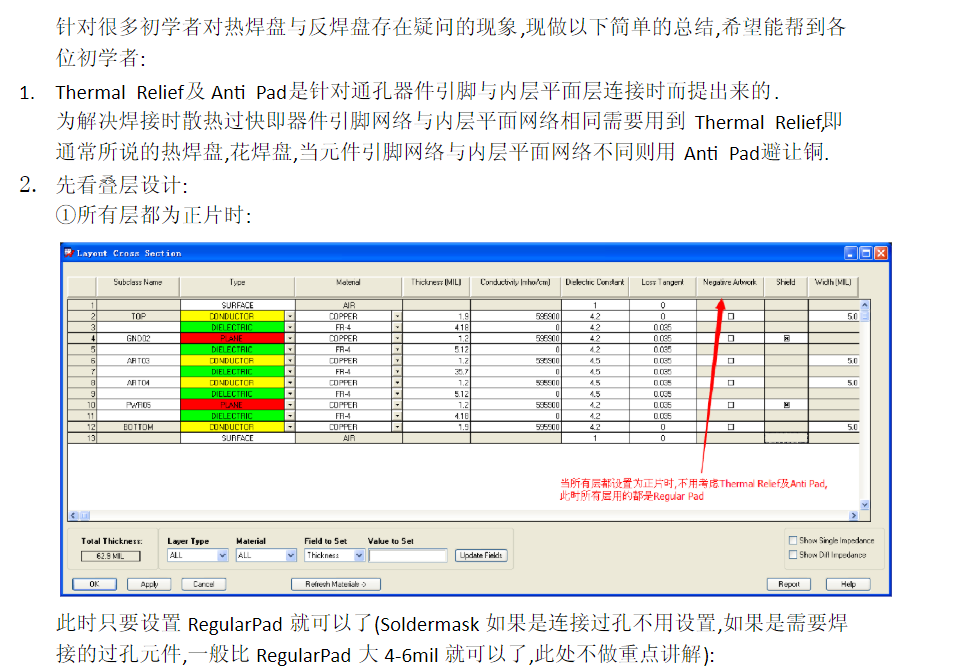
Task: Open the Type dropdown for the TOP layer
Action: (290, 316)
